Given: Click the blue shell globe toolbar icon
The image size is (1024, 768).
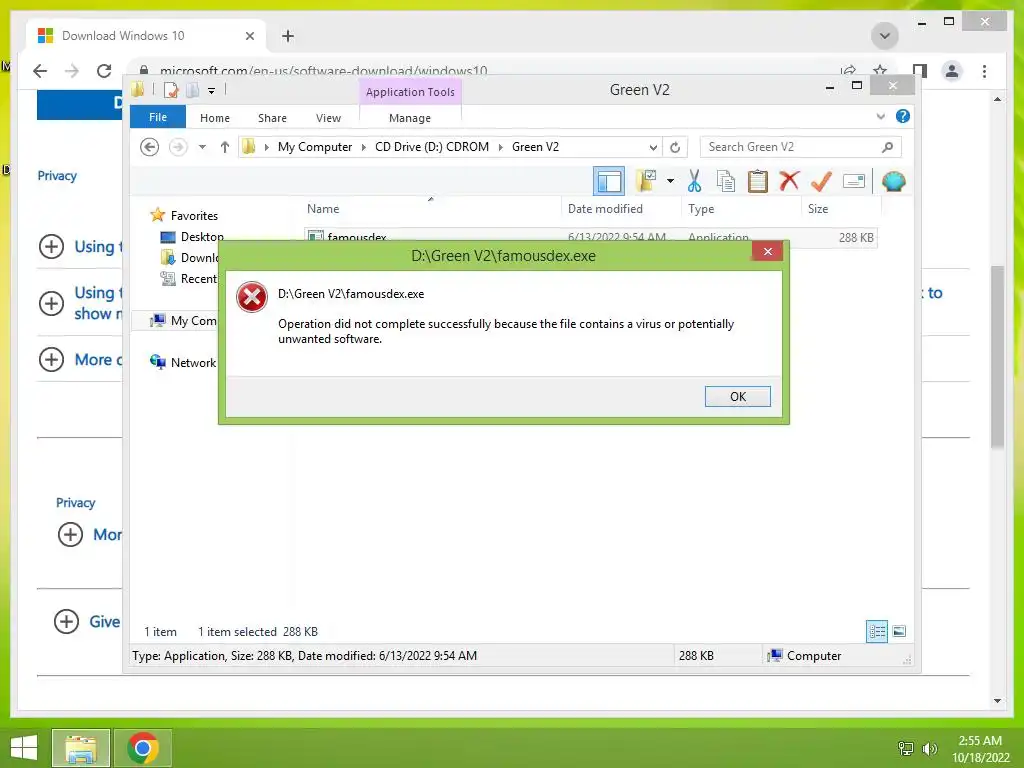Looking at the screenshot, I should 893,181.
